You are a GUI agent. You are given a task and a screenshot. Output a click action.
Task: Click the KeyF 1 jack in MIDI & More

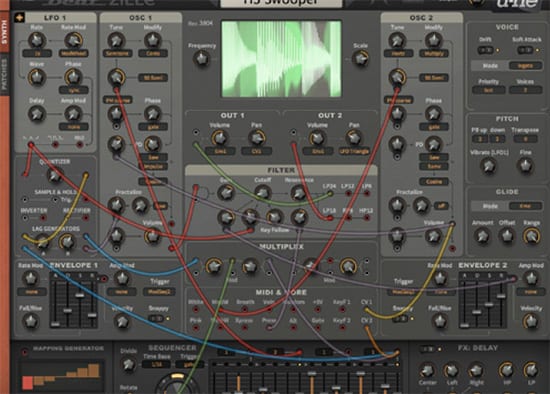(342, 309)
